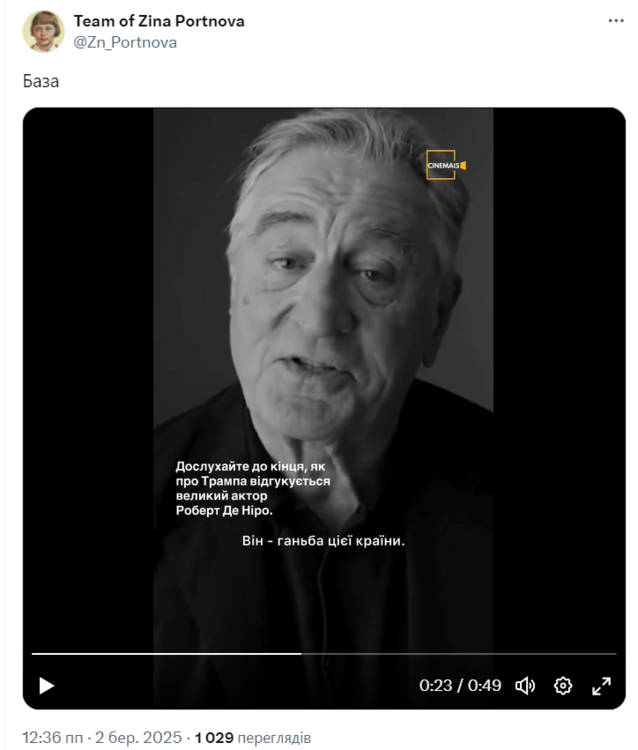638x750 pixels.
Task: Open the Zina Portnova profile avatar
Action: [x=44, y=31]
